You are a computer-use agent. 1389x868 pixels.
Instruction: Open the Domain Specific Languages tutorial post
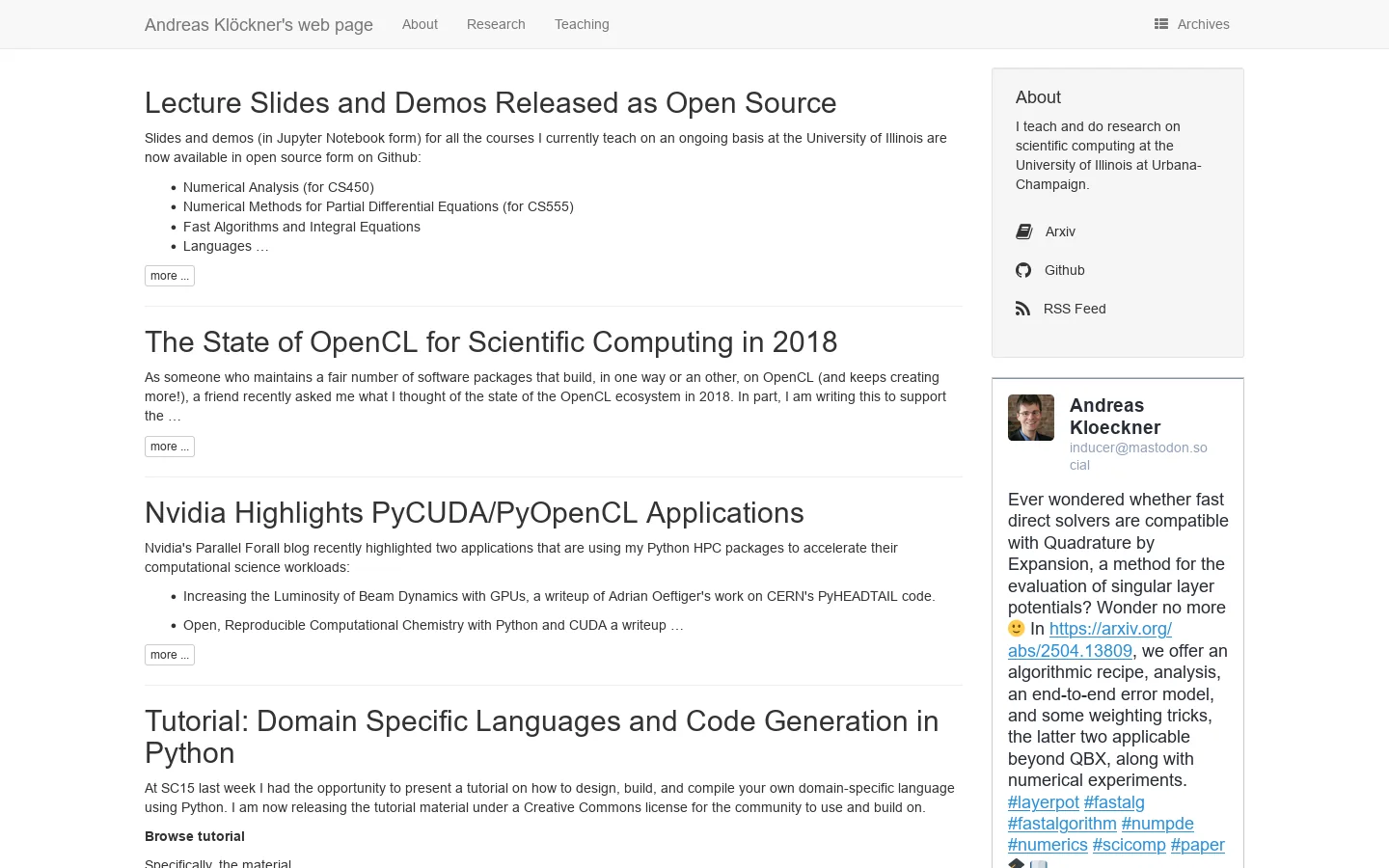click(541, 737)
